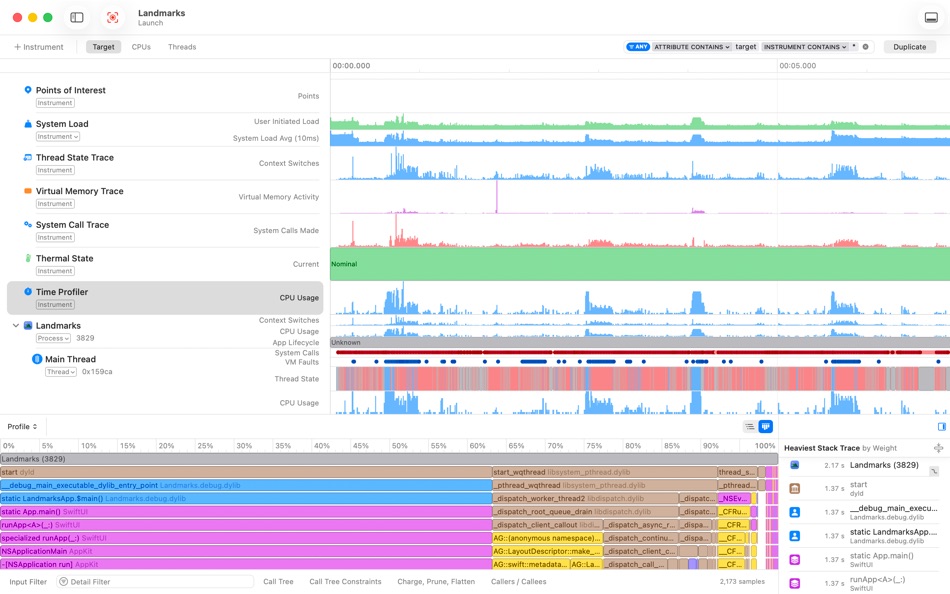Click the Detail Filter input field

155,582
